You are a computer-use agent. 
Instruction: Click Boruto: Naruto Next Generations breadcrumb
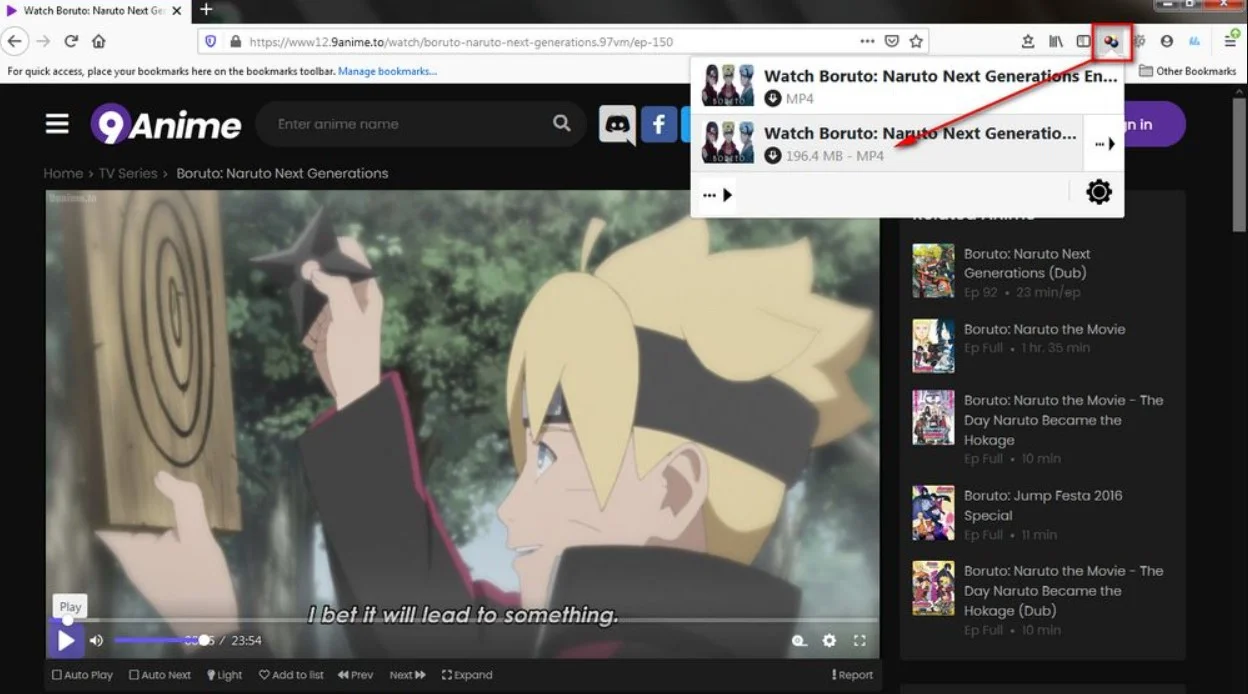pyautogui.click(x=282, y=173)
